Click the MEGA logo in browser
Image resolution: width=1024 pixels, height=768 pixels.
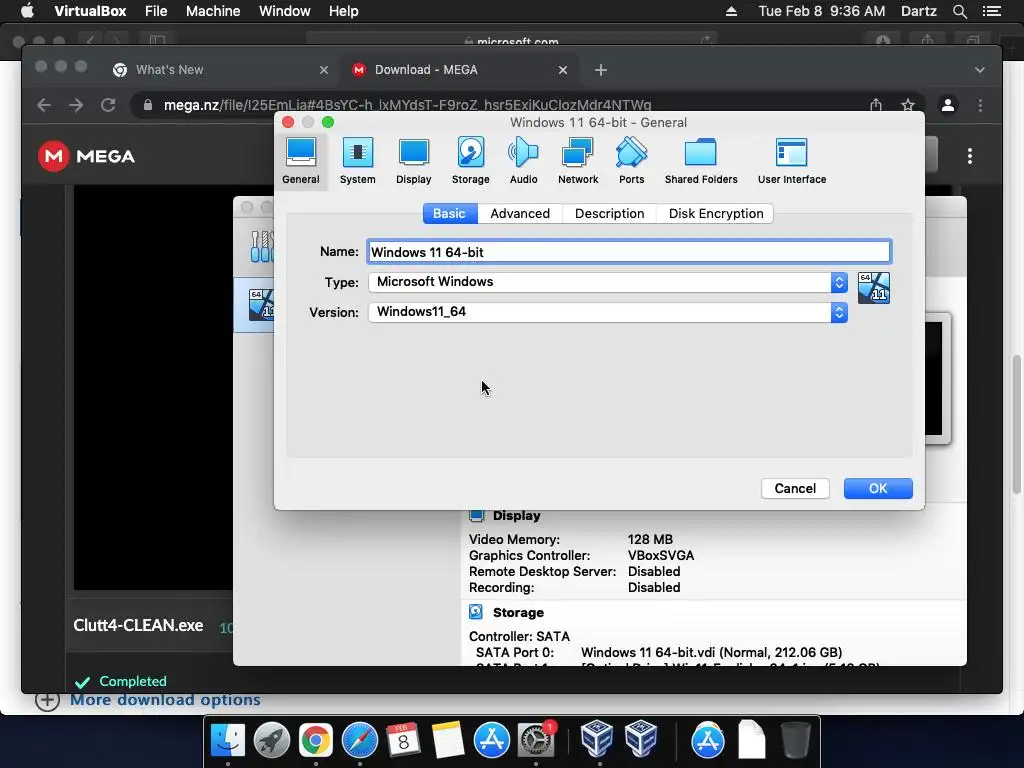click(86, 156)
